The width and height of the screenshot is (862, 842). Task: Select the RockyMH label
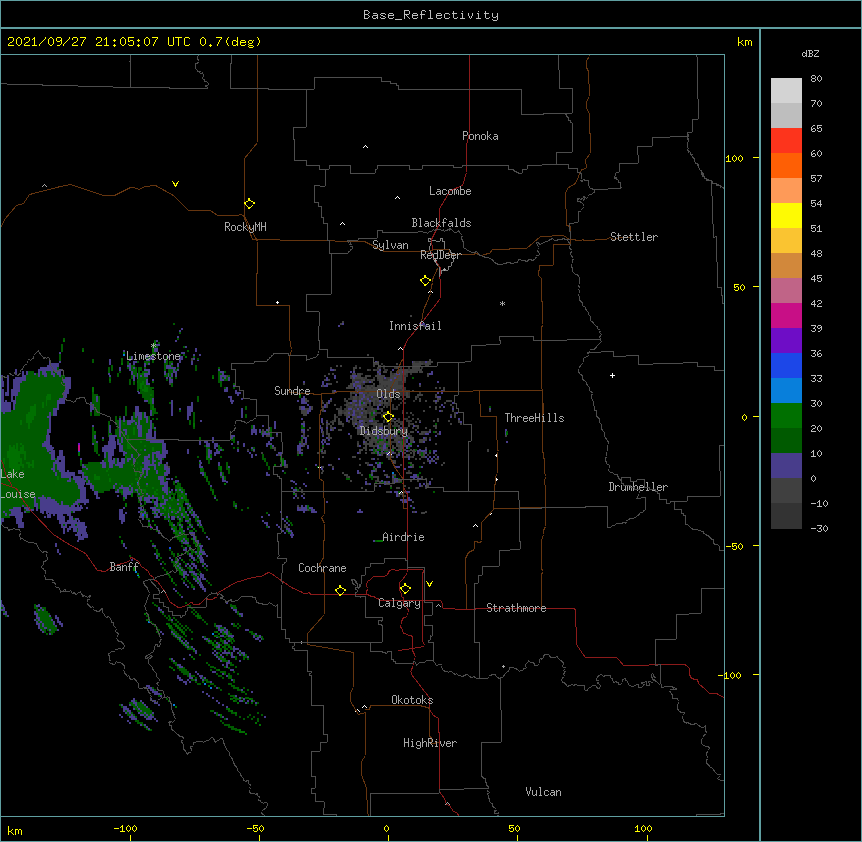point(245,227)
